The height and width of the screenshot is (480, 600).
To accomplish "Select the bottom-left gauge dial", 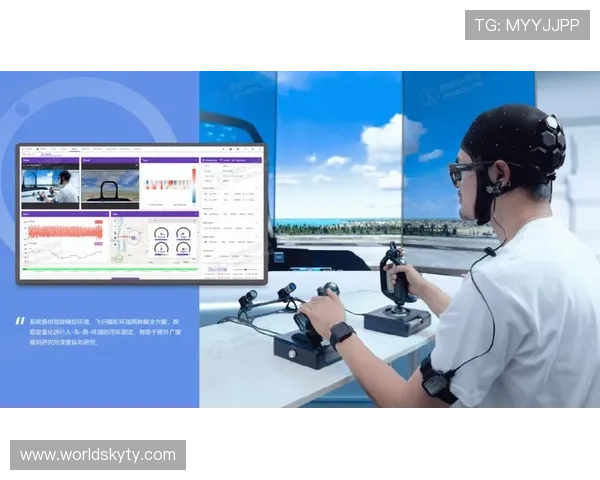I will pyautogui.click(x=161, y=250).
